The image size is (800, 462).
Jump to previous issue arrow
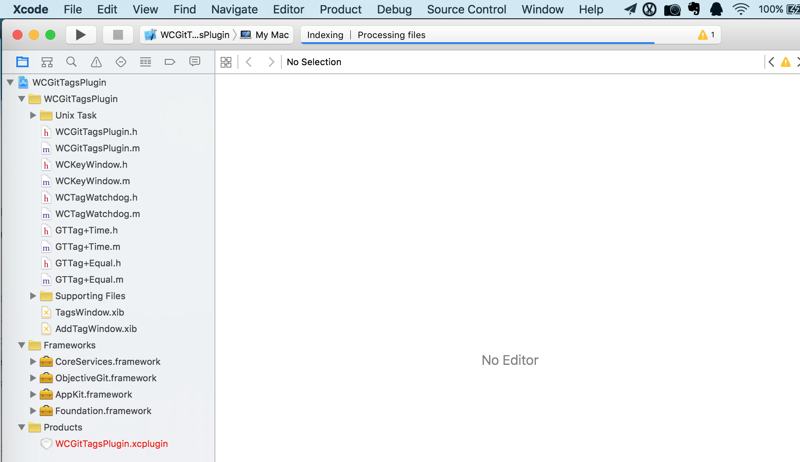click(771, 62)
